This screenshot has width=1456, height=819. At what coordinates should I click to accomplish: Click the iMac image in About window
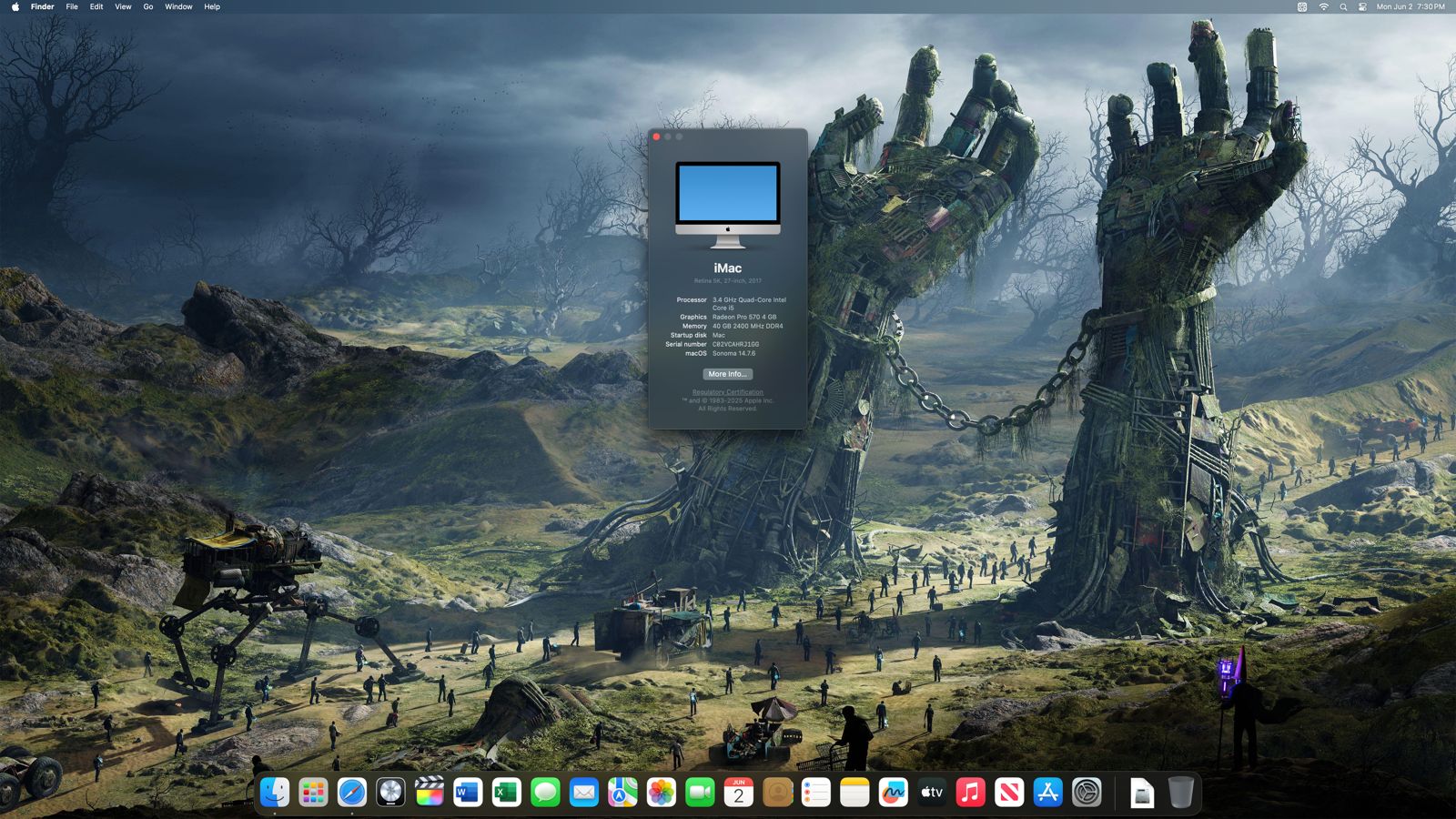[x=728, y=205]
